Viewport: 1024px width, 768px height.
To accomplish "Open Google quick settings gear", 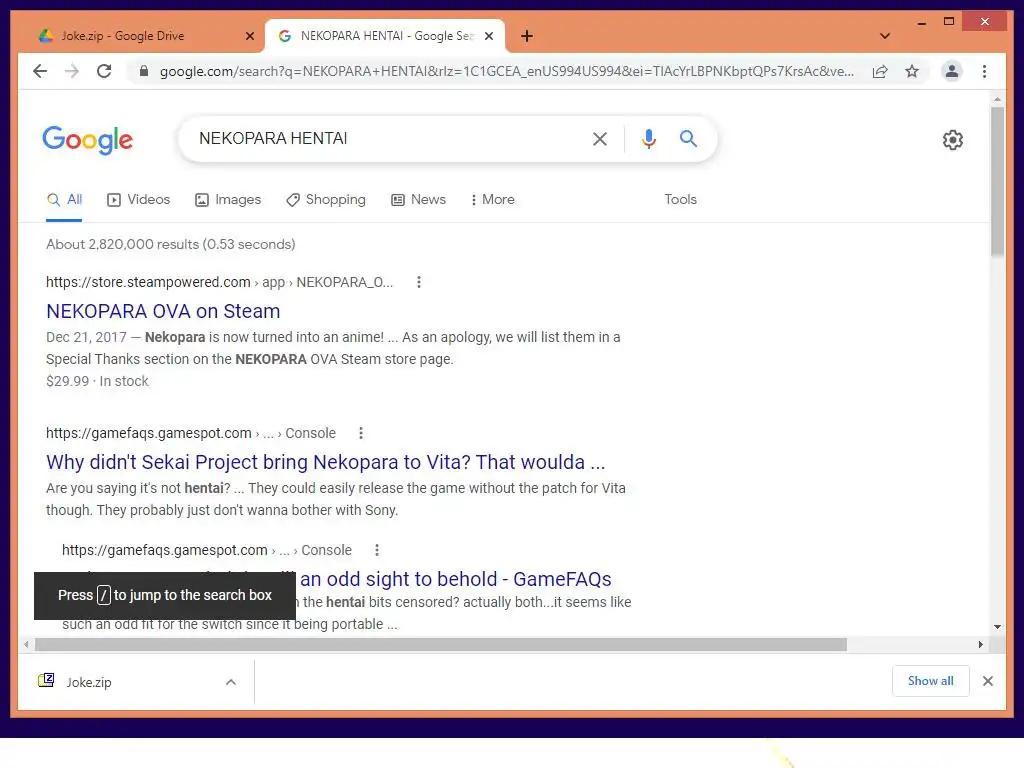I will [x=953, y=140].
